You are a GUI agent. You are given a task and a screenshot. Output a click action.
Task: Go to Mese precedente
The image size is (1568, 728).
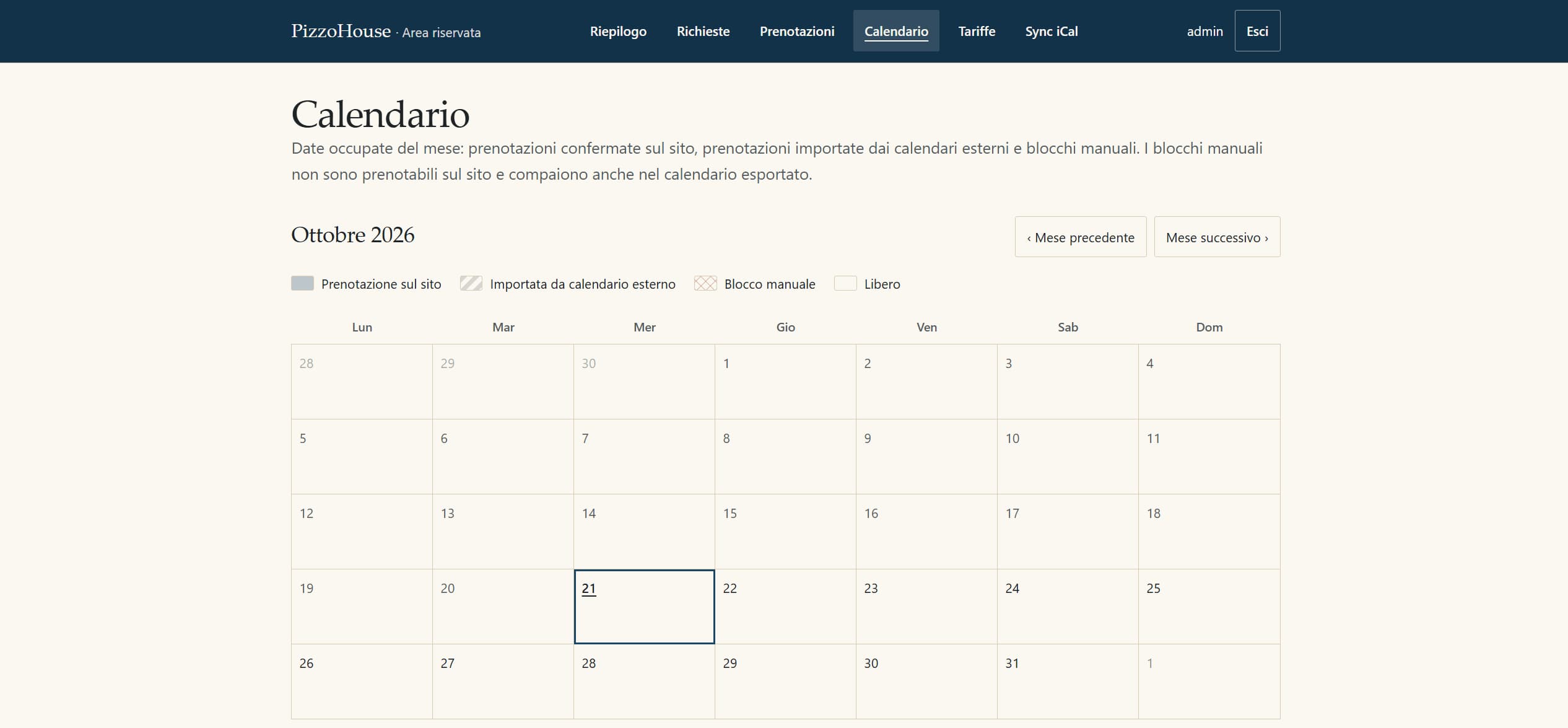pos(1081,237)
